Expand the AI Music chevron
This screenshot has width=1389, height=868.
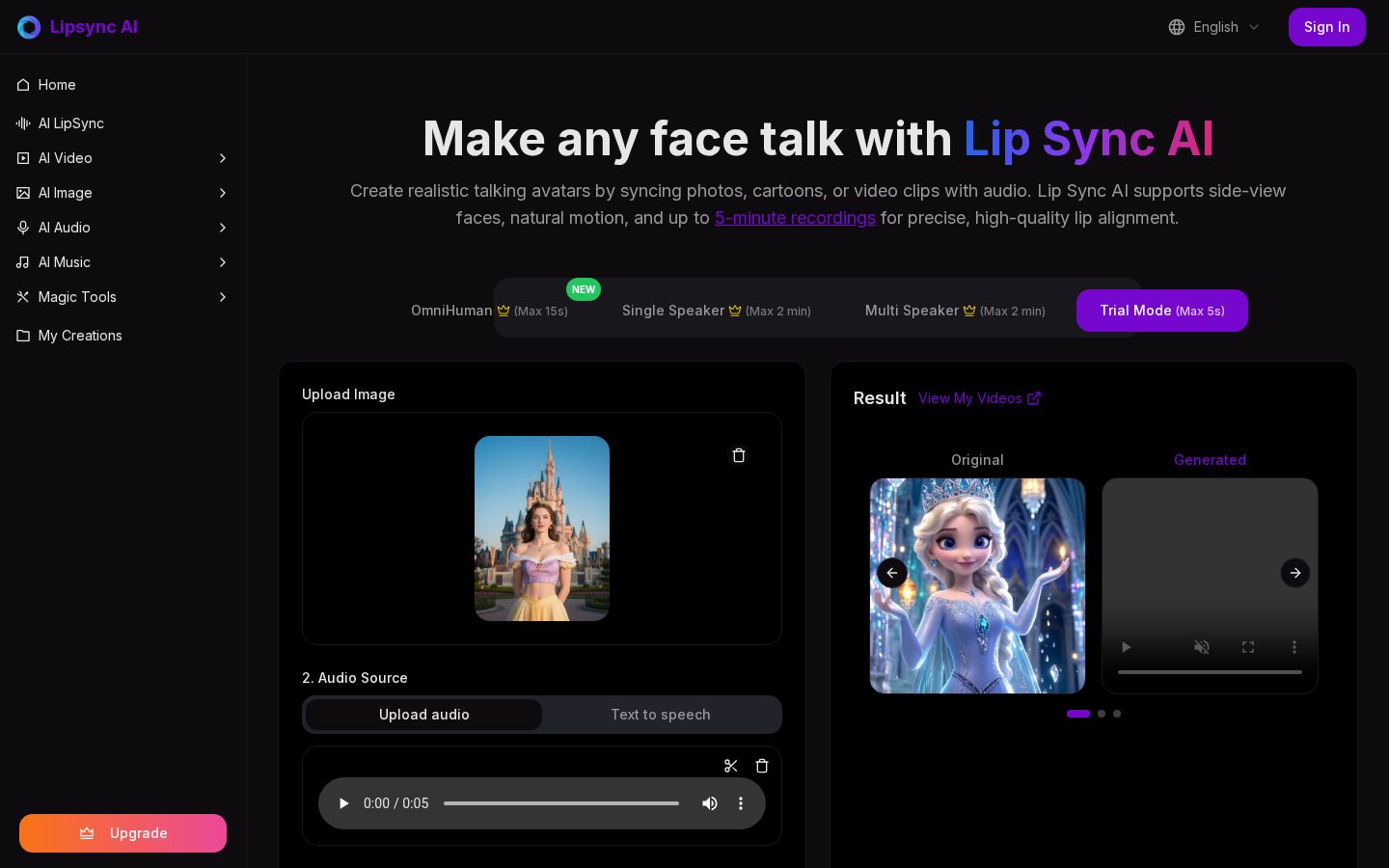point(223,262)
